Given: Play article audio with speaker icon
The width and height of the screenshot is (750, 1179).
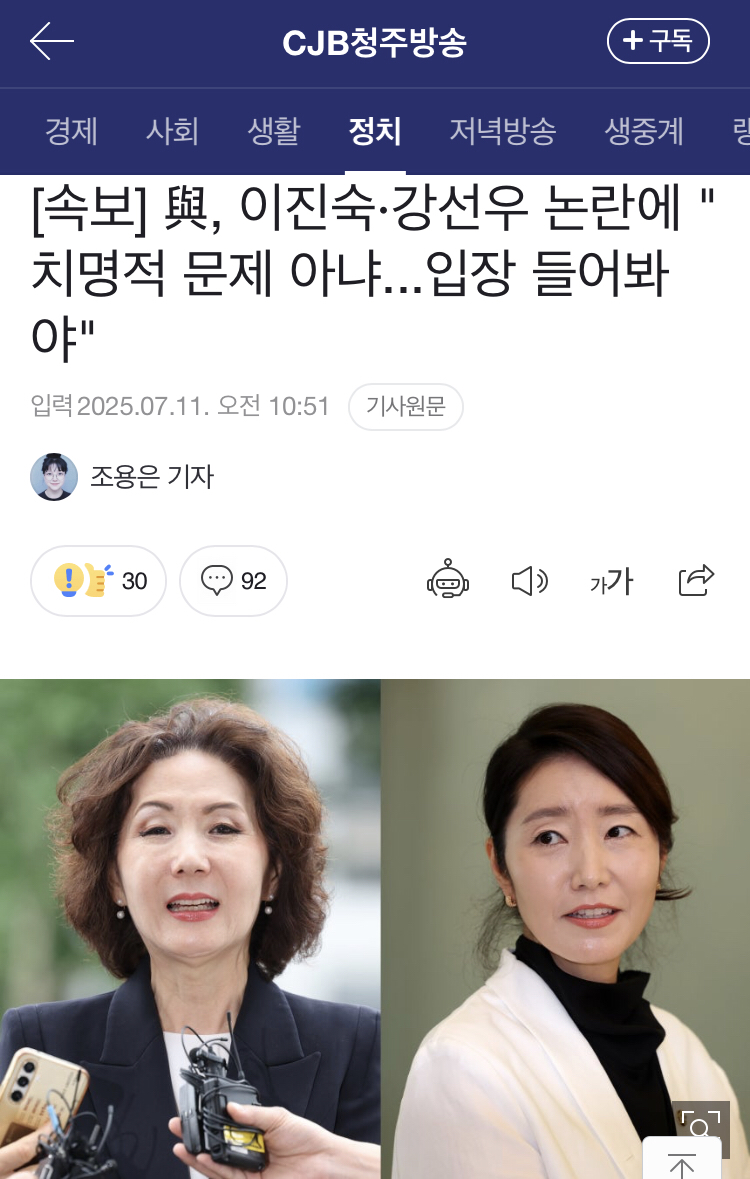Looking at the screenshot, I should coord(530,581).
